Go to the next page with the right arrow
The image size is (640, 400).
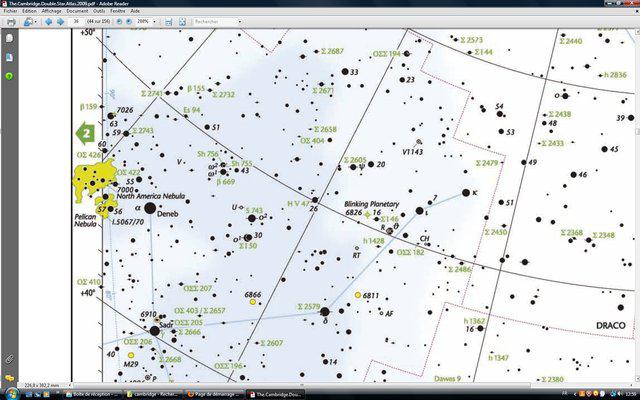pyautogui.click(x=60, y=22)
